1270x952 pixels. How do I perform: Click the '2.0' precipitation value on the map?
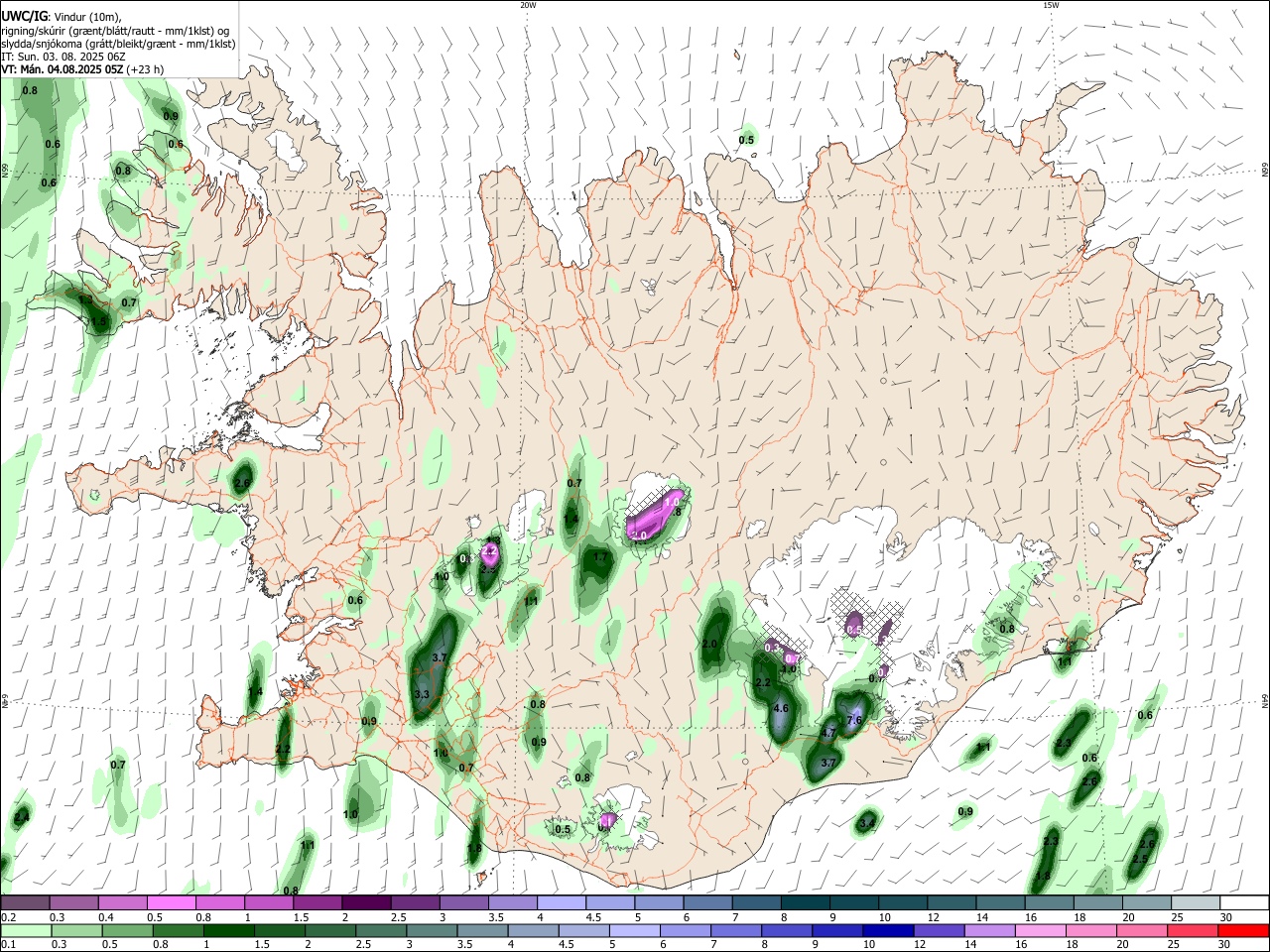pos(709,644)
